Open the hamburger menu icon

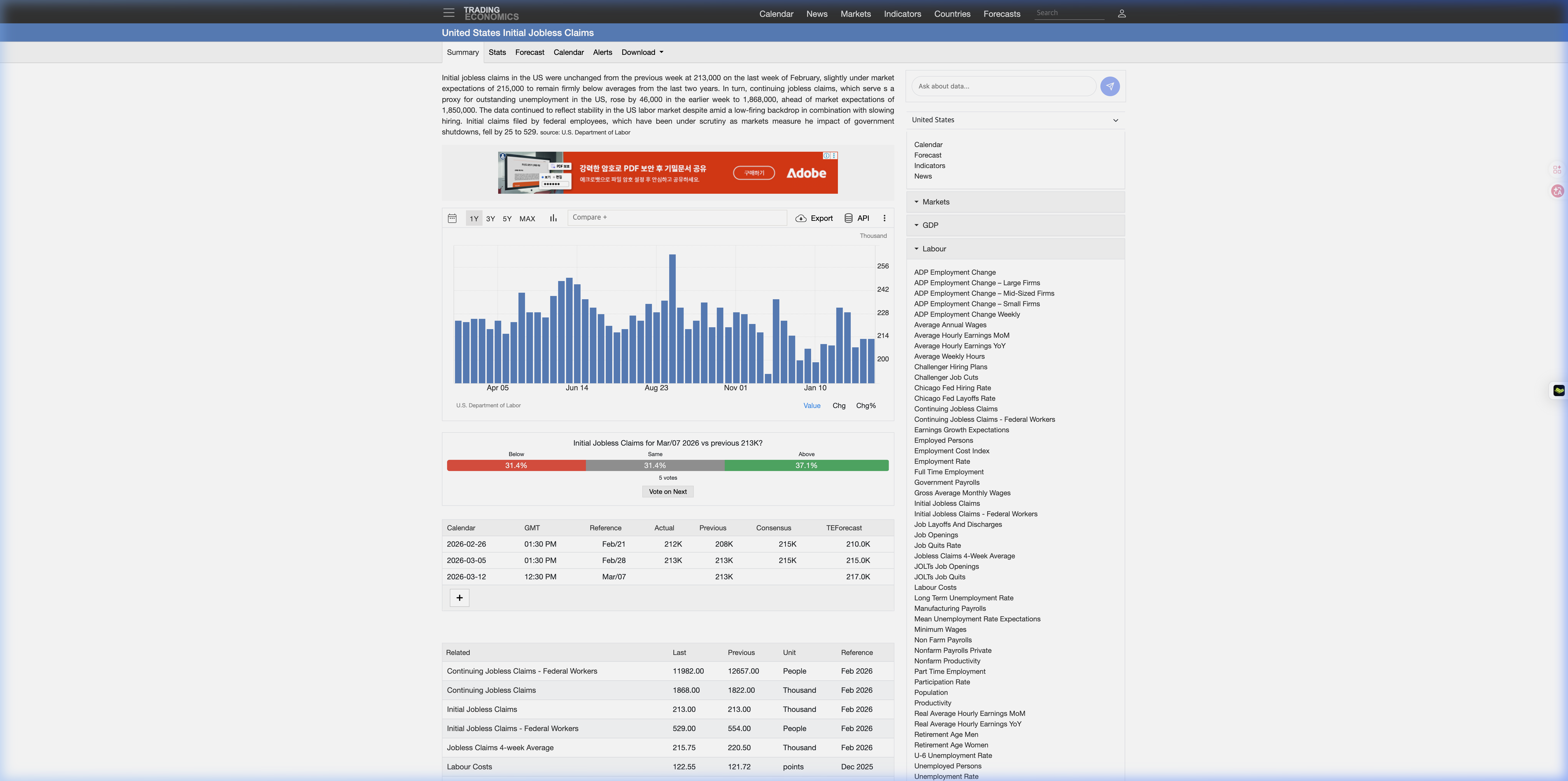449,13
